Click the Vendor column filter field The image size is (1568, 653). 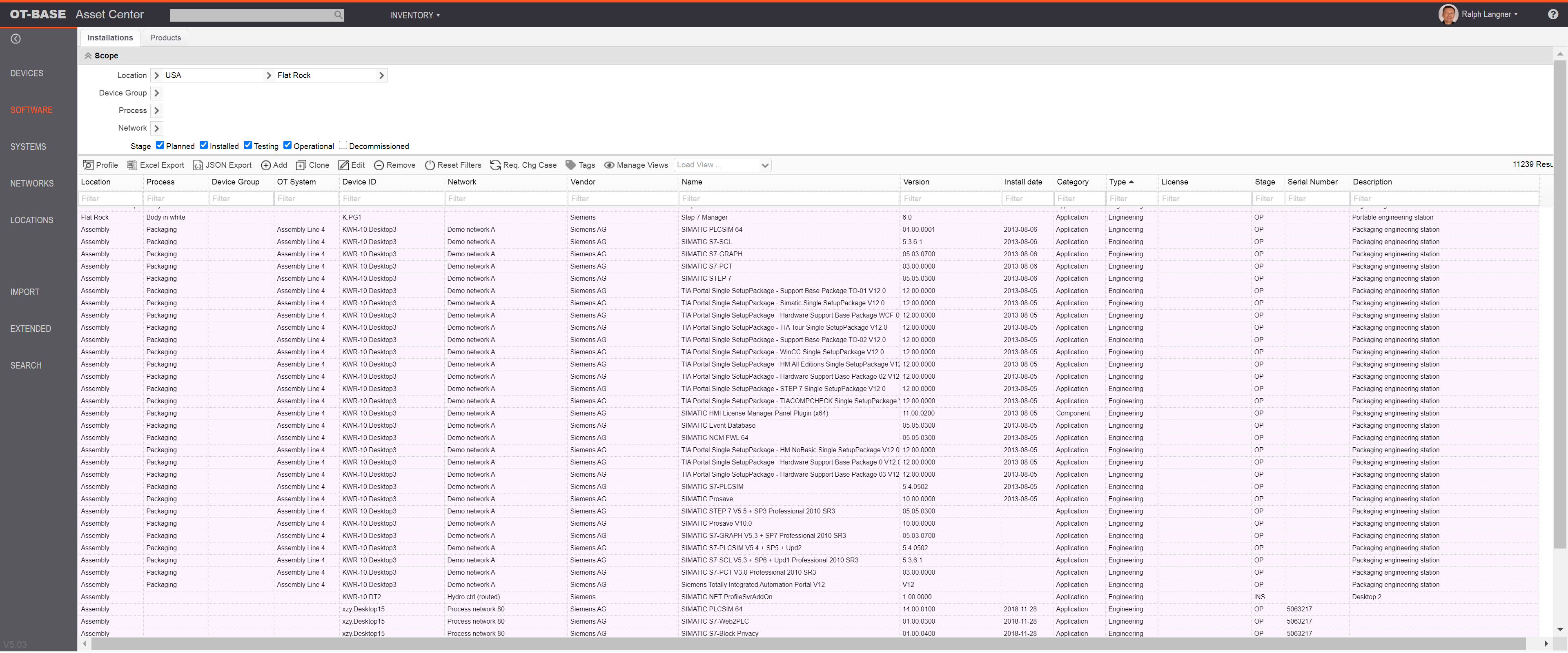(623, 198)
